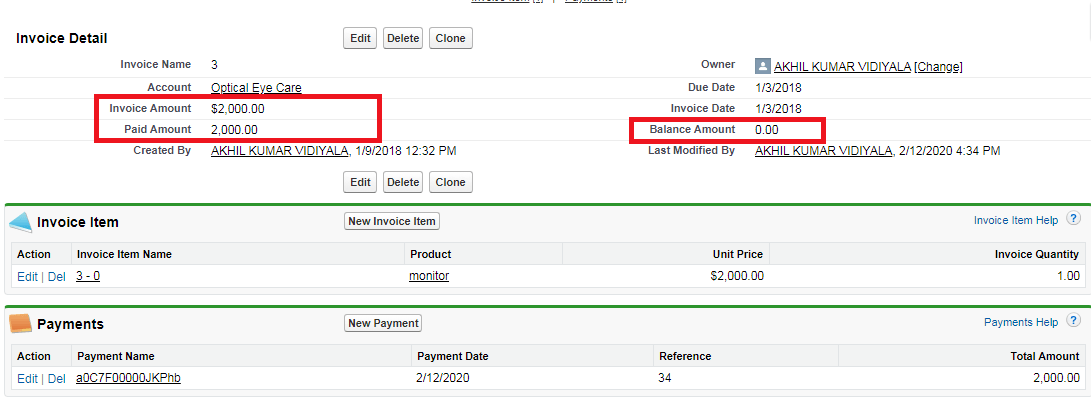
Task: Click the bottom Edit button below Created By
Action: [360, 182]
